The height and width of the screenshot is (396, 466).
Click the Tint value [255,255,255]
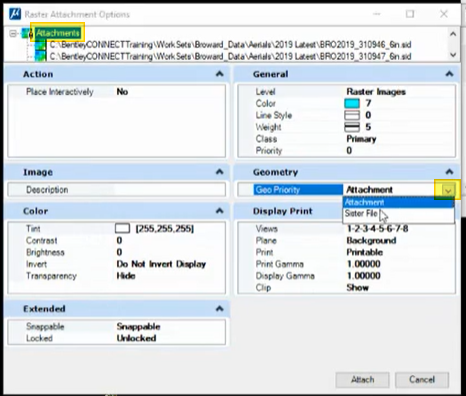point(165,229)
